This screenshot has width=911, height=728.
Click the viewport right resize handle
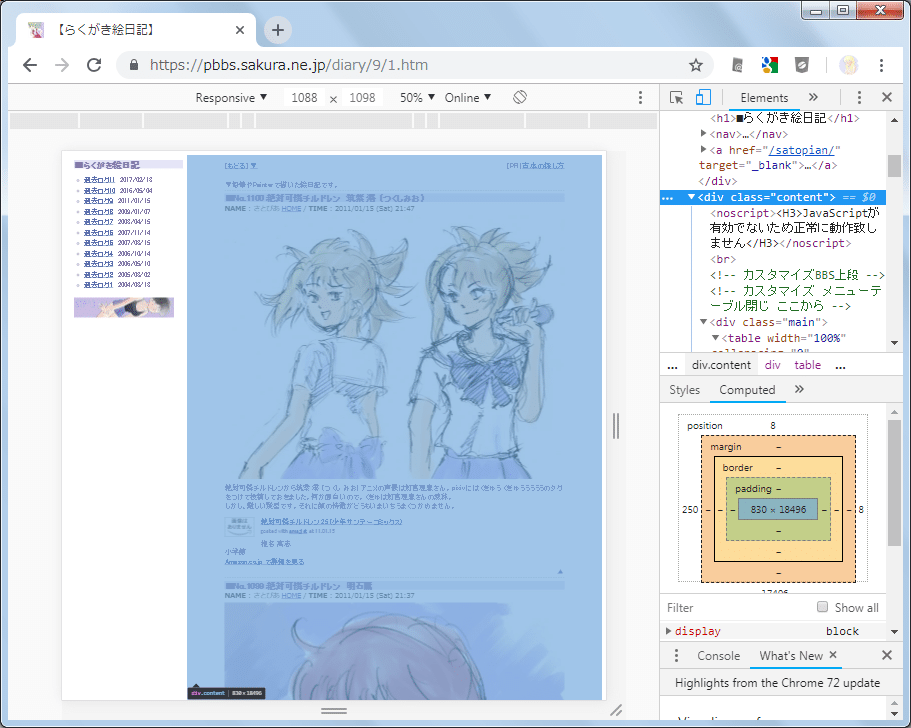tap(615, 425)
